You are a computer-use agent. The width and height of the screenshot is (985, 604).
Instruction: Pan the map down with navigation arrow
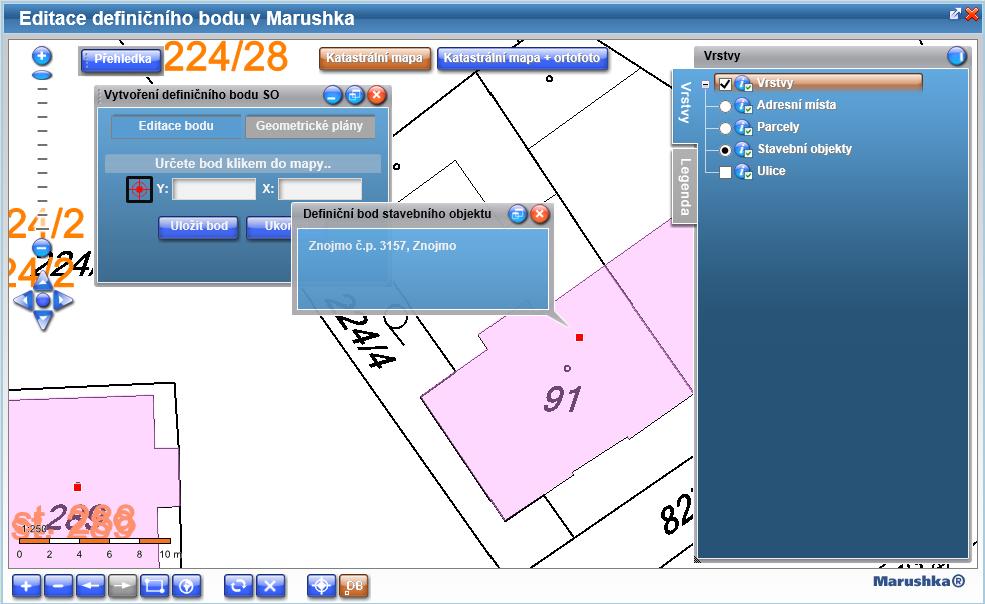[x=43, y=321]
